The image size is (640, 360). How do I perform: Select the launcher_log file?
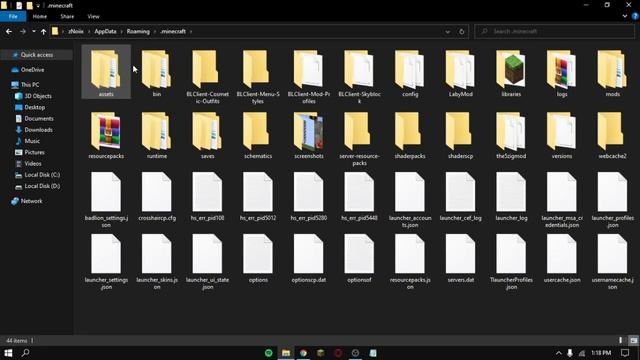[x=511, y=196]
